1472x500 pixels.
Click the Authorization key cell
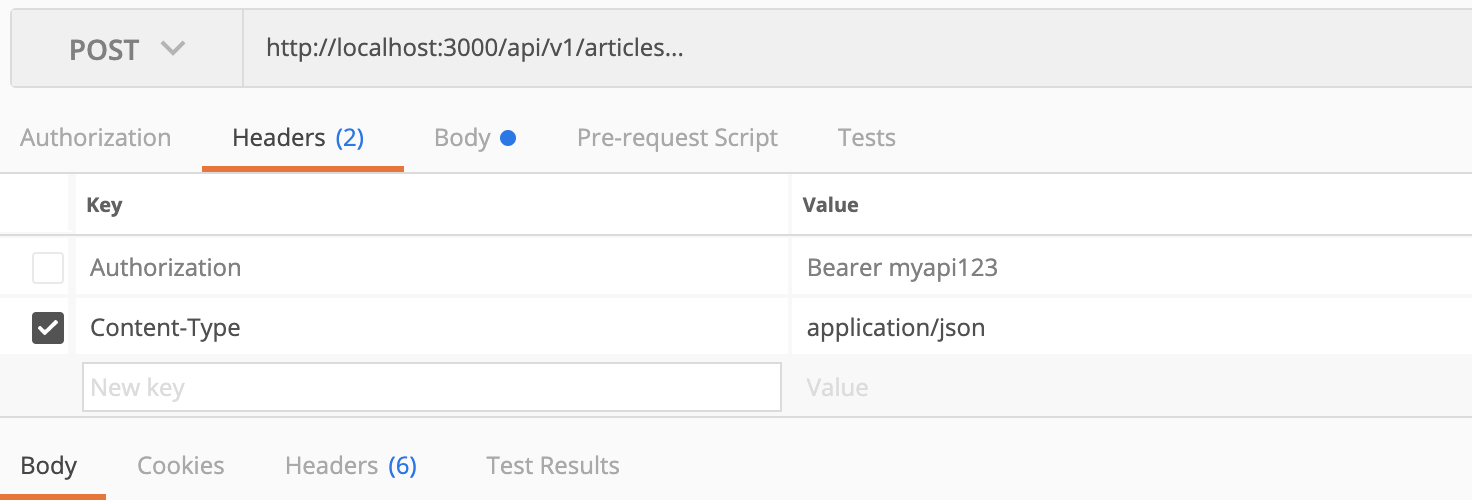[x=430, y=268]
